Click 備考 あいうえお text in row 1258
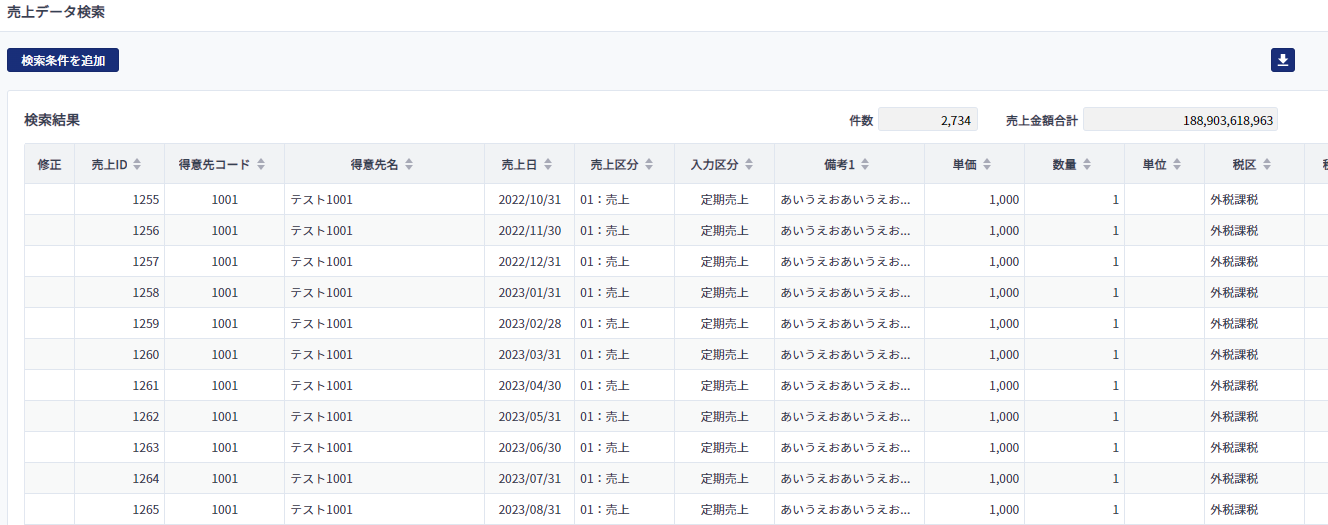1328x525 pixels. coord(846,293)
